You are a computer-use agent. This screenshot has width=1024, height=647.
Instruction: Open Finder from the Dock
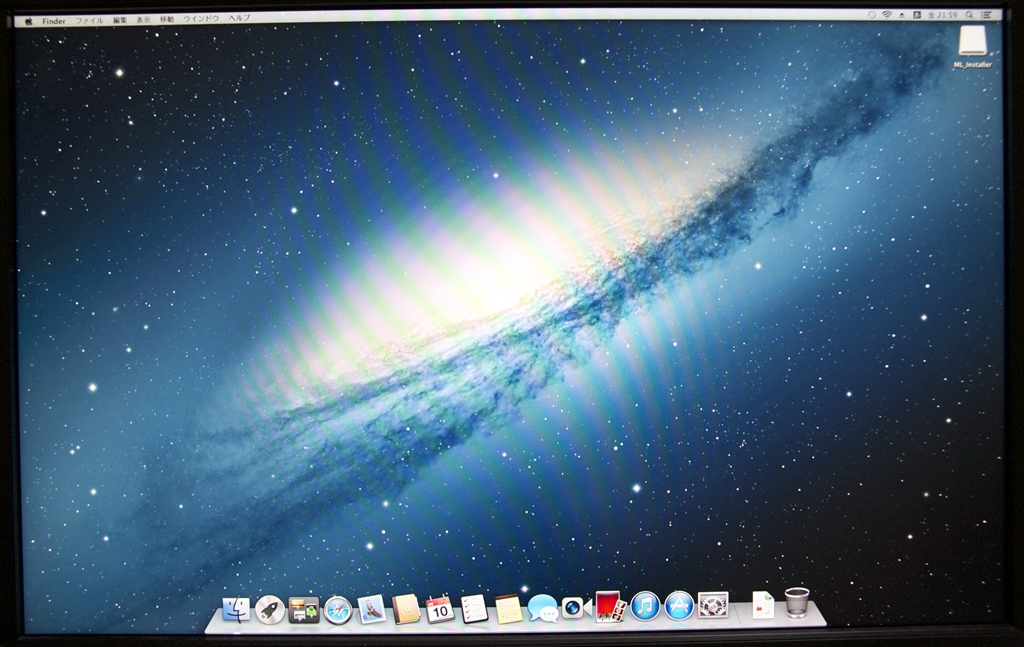(x=236, y=610)
